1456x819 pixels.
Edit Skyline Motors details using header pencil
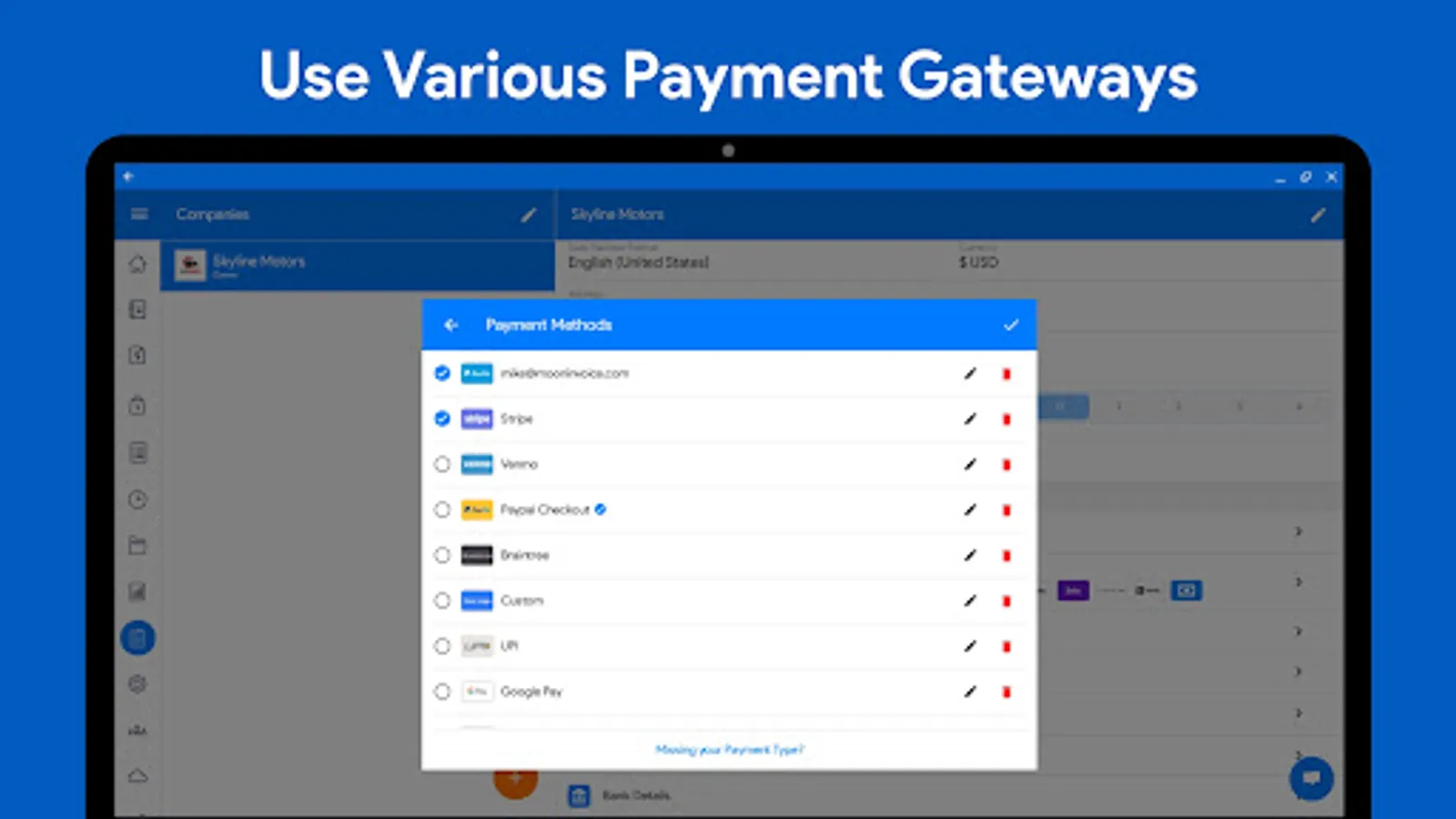[x=1318, y=215]
